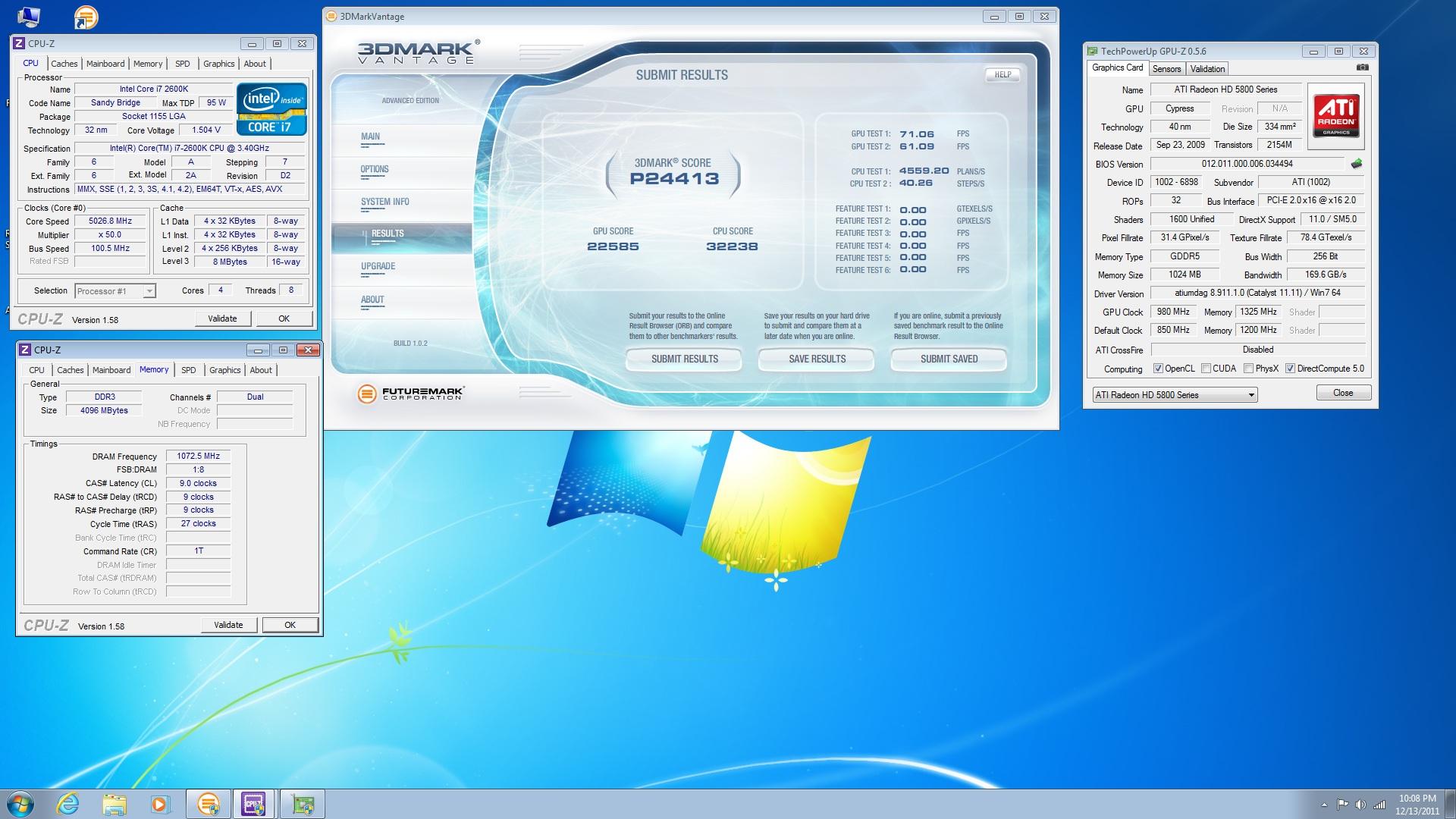Viewport: 1456px width, 819px height.
Task: Show hidden system tray icons
Action: (x=1324, y=805)
